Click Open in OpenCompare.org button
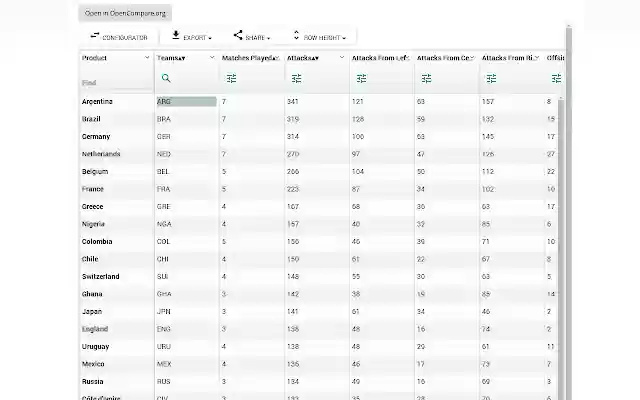 tap(125, 13)
